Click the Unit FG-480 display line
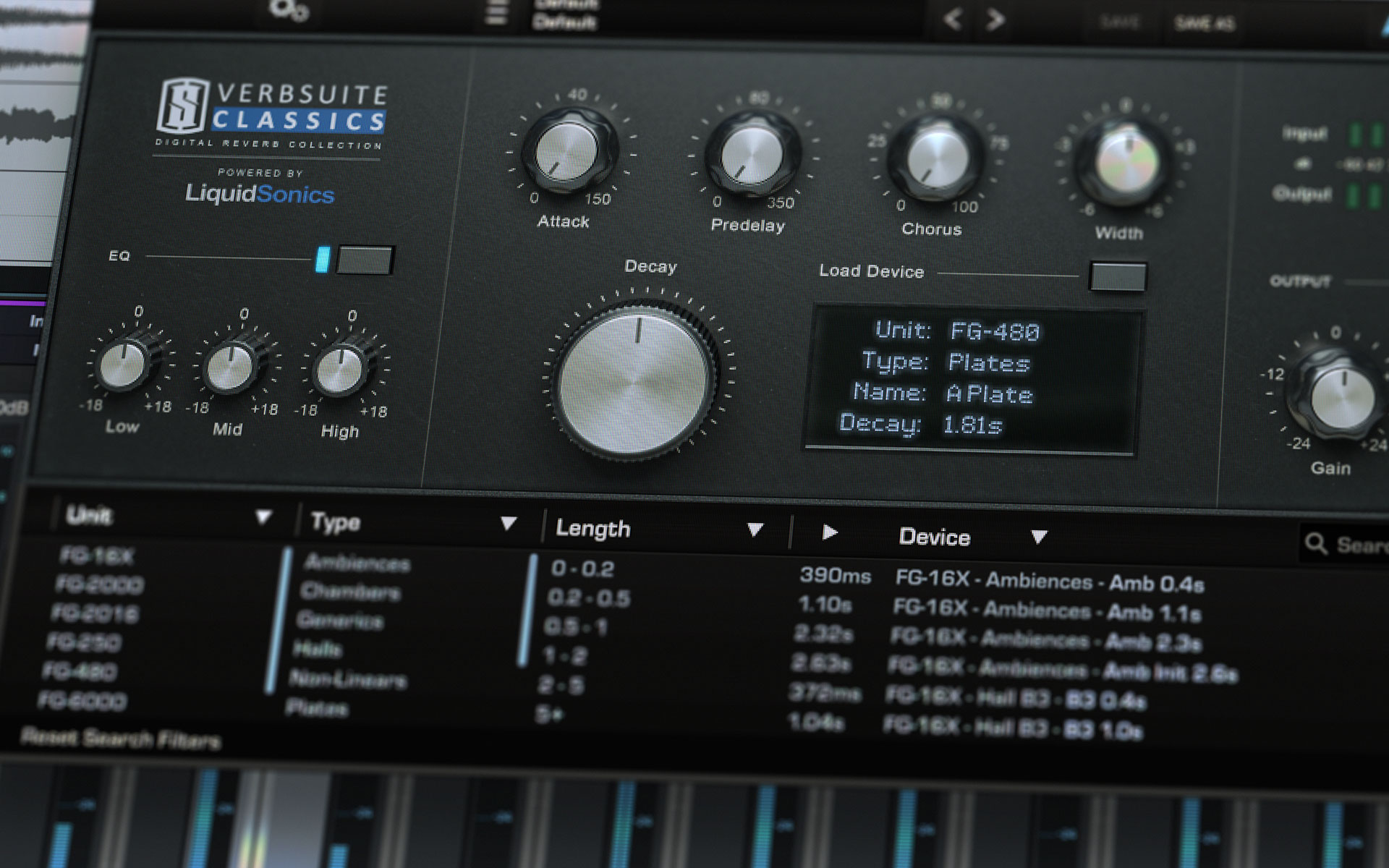 tap(956, 331)
